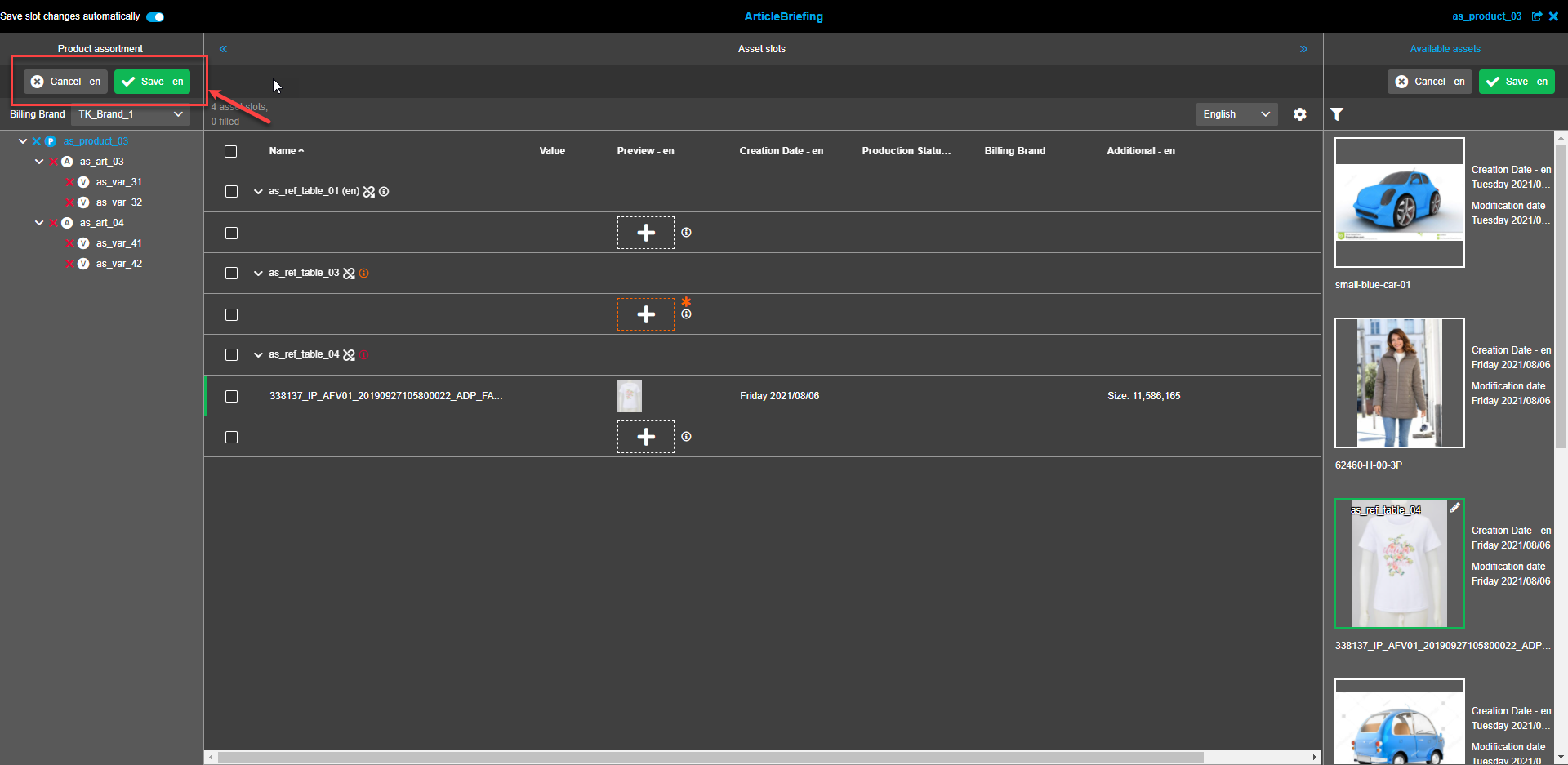Disable Save slot changes automatically toggle
The width and height of the screenshot is (1568, 765).
coord(154,16)
